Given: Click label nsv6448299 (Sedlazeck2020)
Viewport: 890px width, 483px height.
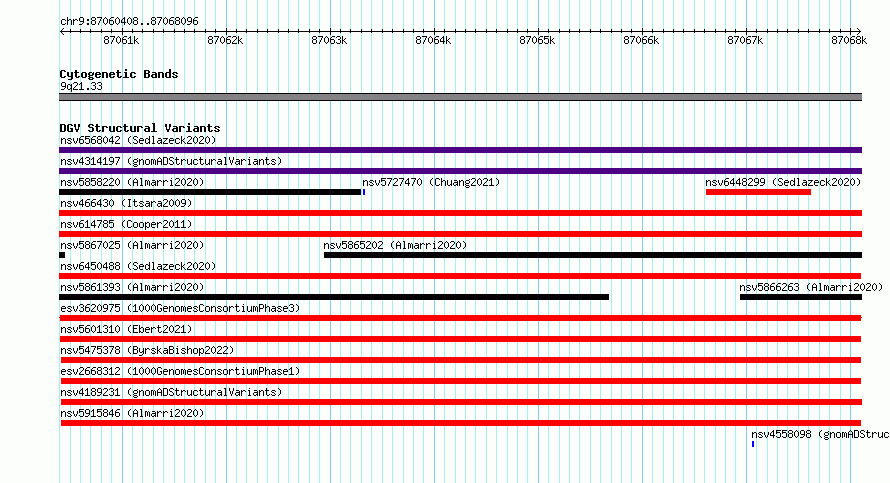Looking at the screenshot, I should coord(783,182).
